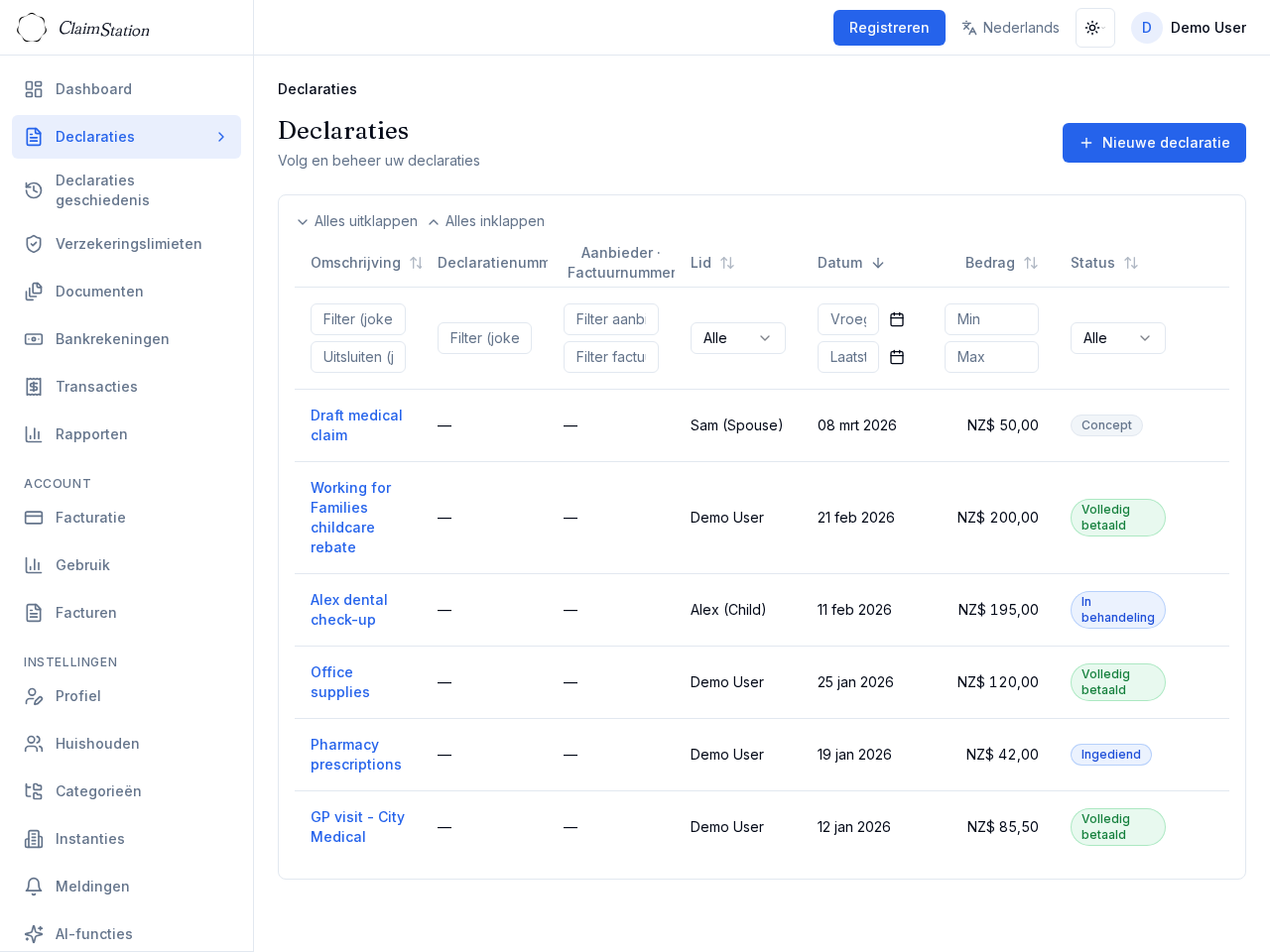
Task: Go to Bankrekeningen in sidebar
Action: click(112, 339)
